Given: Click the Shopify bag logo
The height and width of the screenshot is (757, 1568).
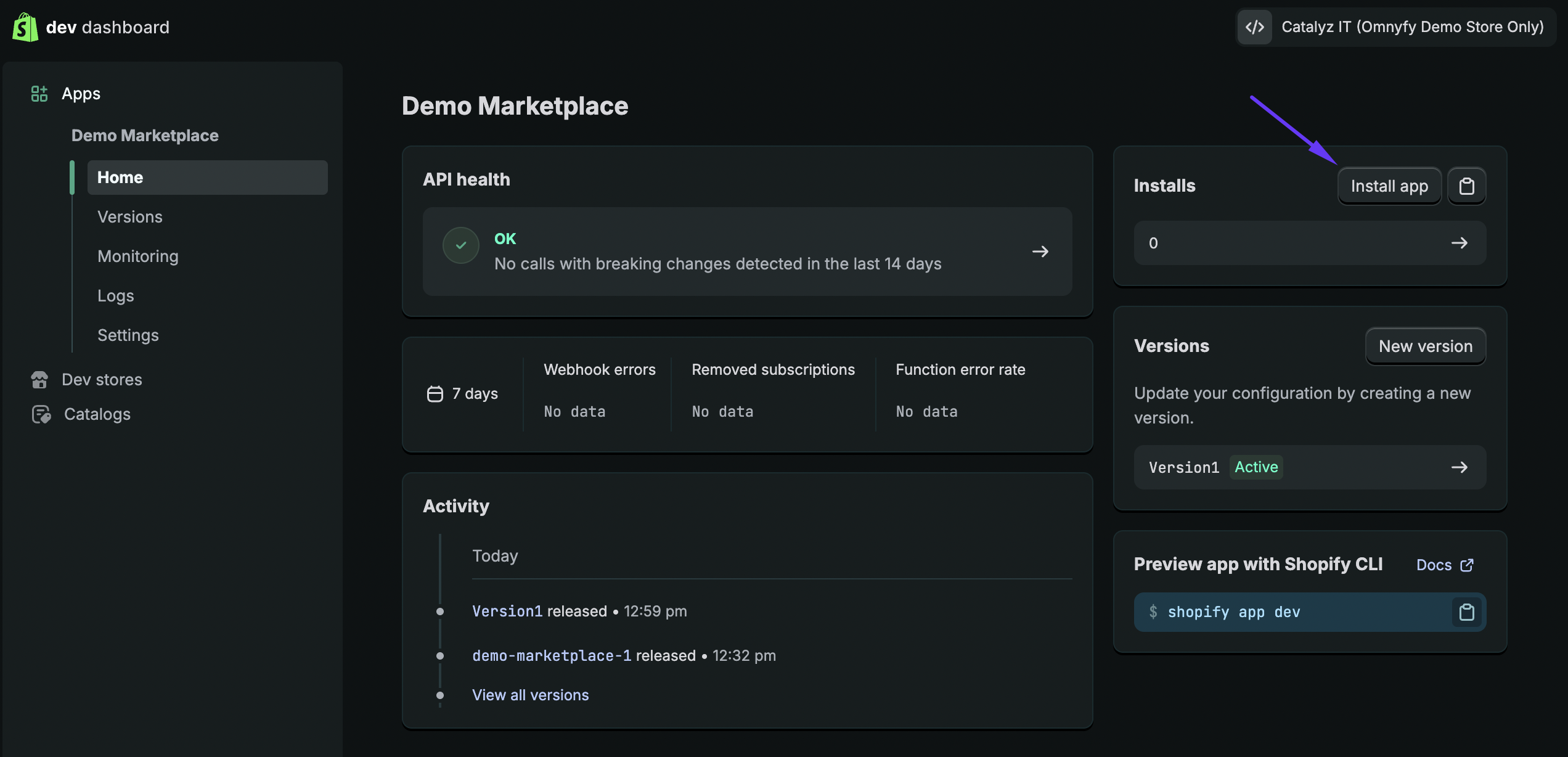Looking at the screenshot, I should pyautogui.click(x=25, y=27).
